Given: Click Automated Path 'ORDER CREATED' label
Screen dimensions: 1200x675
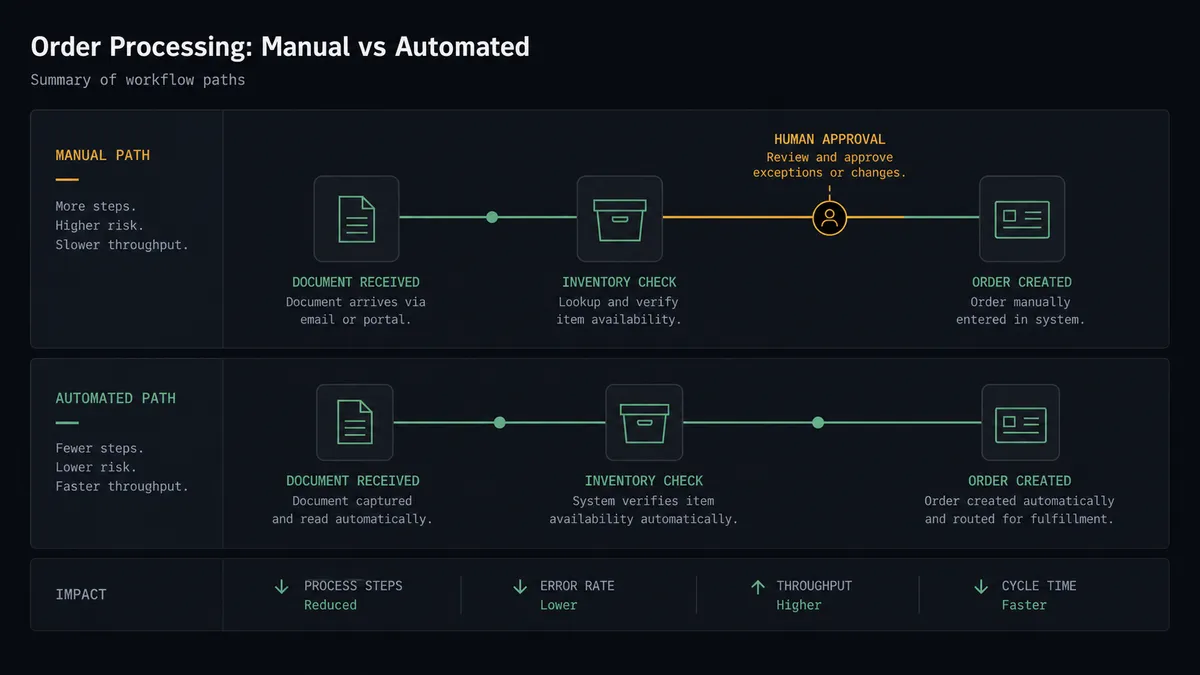Looking at the screenshot, I should [1020, 481].
